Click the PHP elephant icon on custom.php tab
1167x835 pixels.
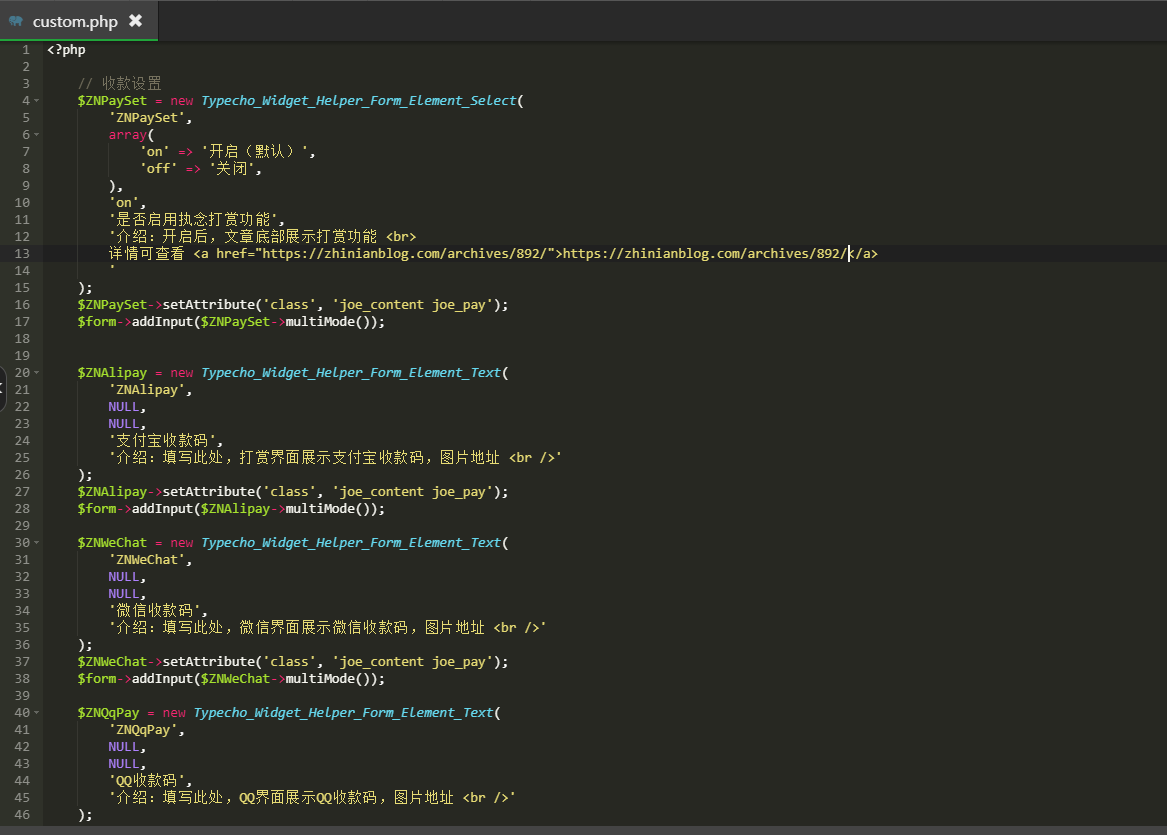coord(16,21)
